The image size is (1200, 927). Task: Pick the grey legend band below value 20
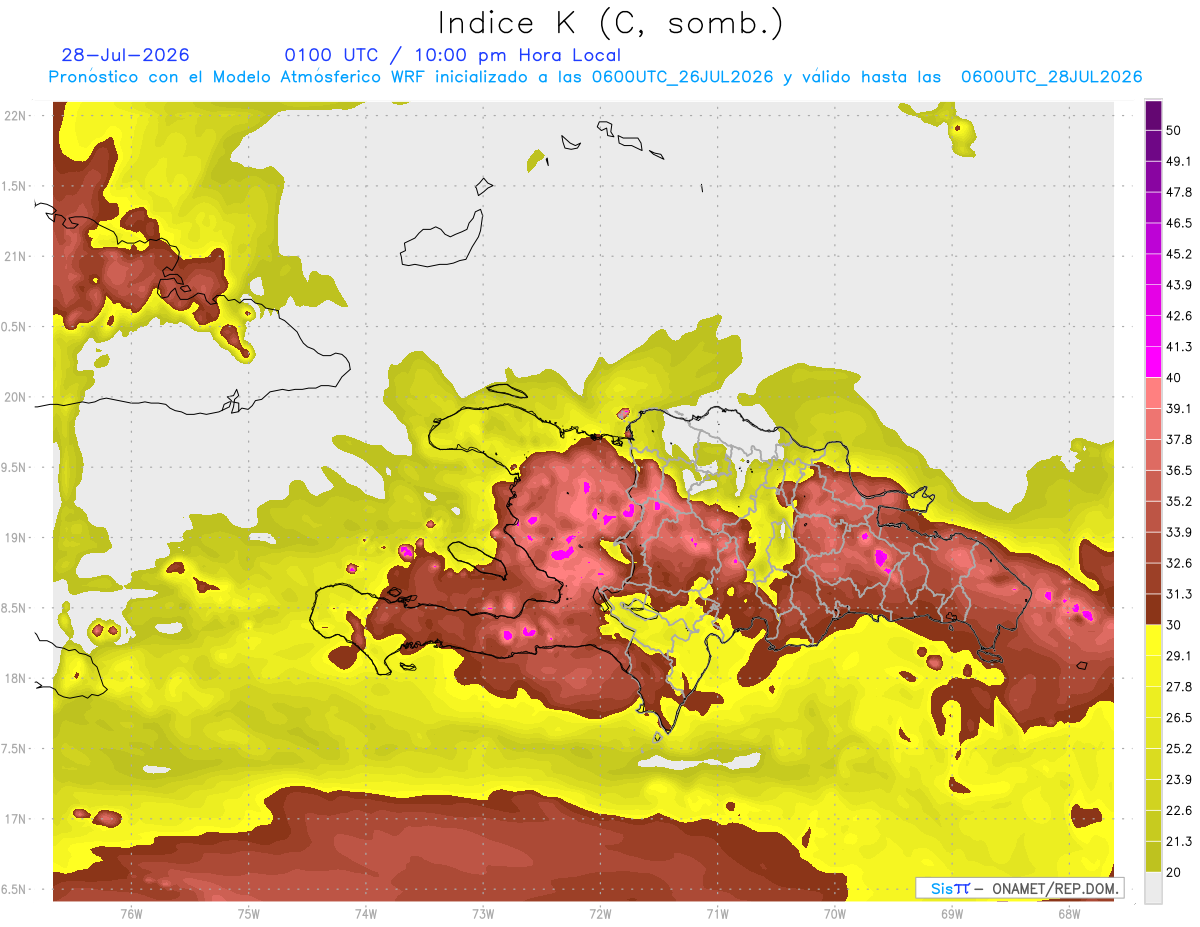tap(1154, 887)
